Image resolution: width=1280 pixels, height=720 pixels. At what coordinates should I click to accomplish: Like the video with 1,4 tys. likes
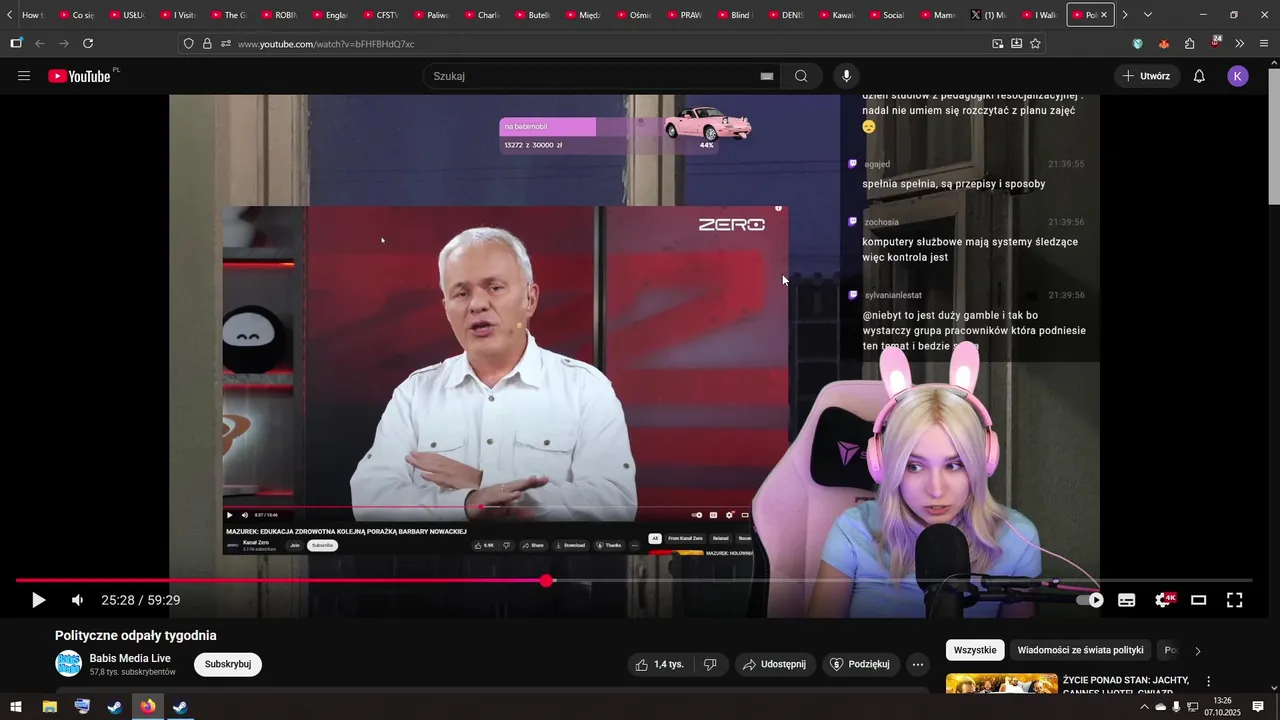tap(660, 664)
